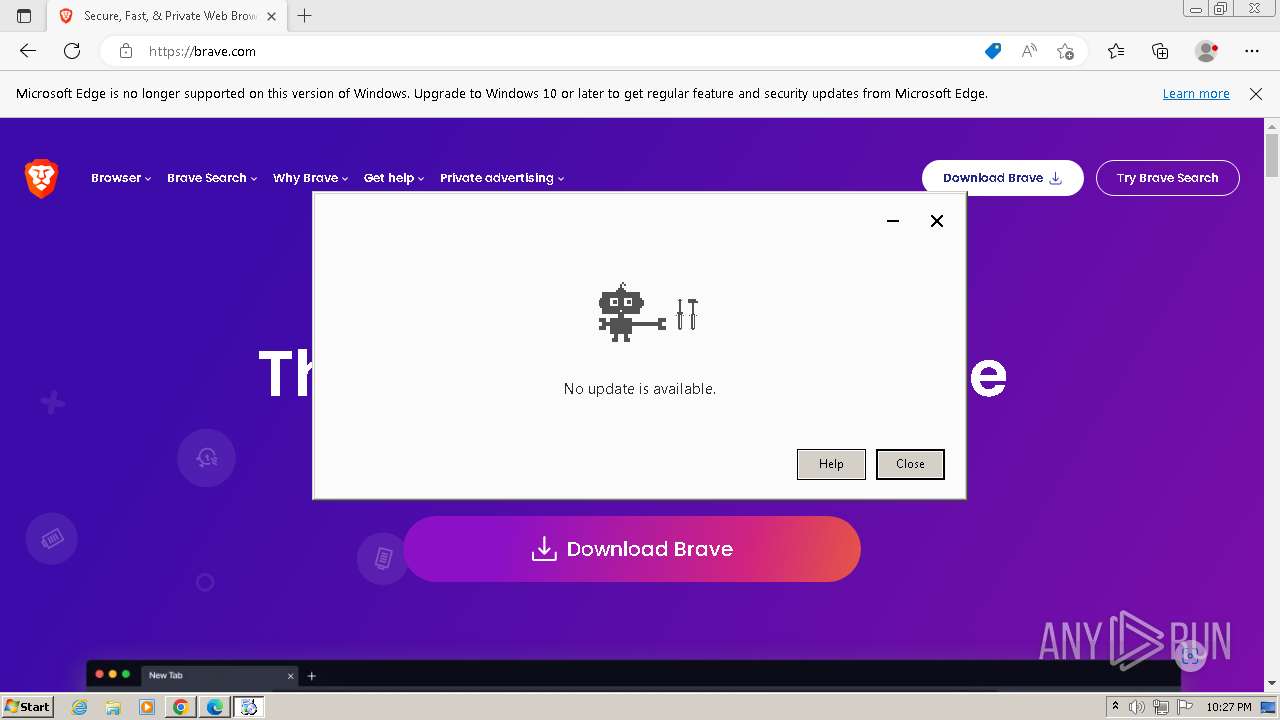Open the network tray icon
This screenshot has width=1280, height=720.
[1161, 707]
